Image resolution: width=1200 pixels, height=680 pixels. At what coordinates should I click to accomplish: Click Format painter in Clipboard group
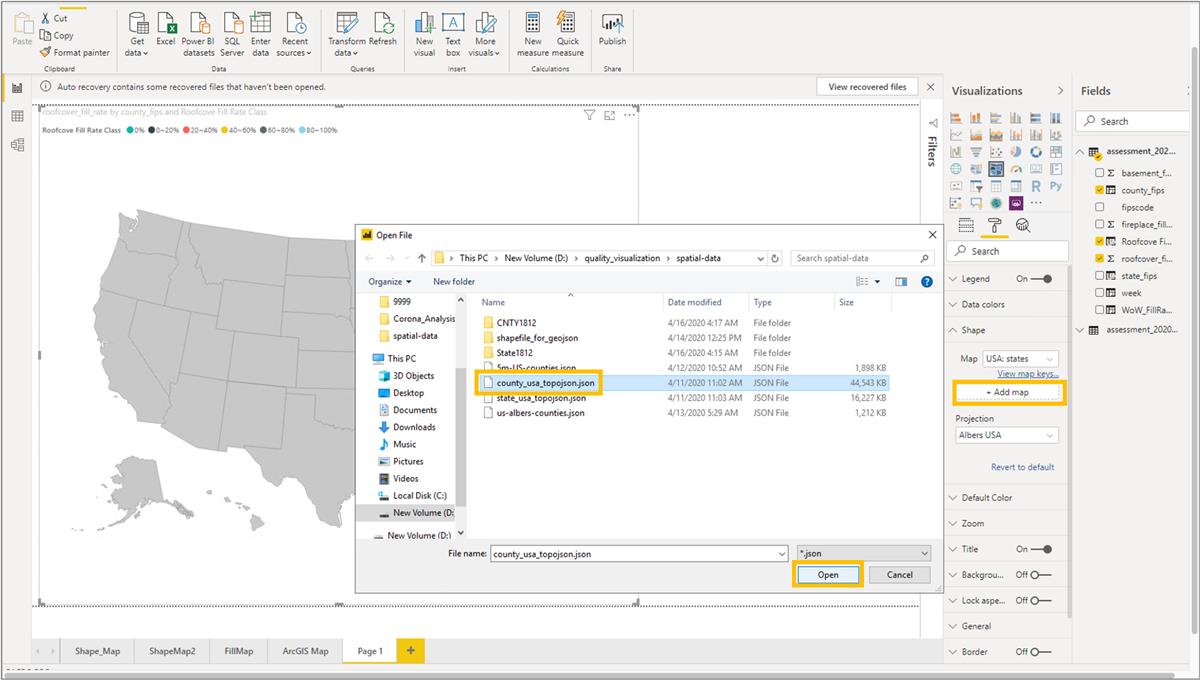[75, 53]
